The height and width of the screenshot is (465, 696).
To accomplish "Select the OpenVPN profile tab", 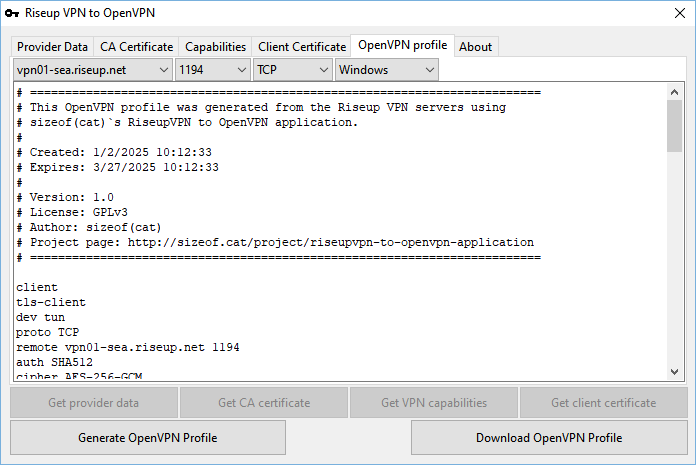I will click(402, 46).
